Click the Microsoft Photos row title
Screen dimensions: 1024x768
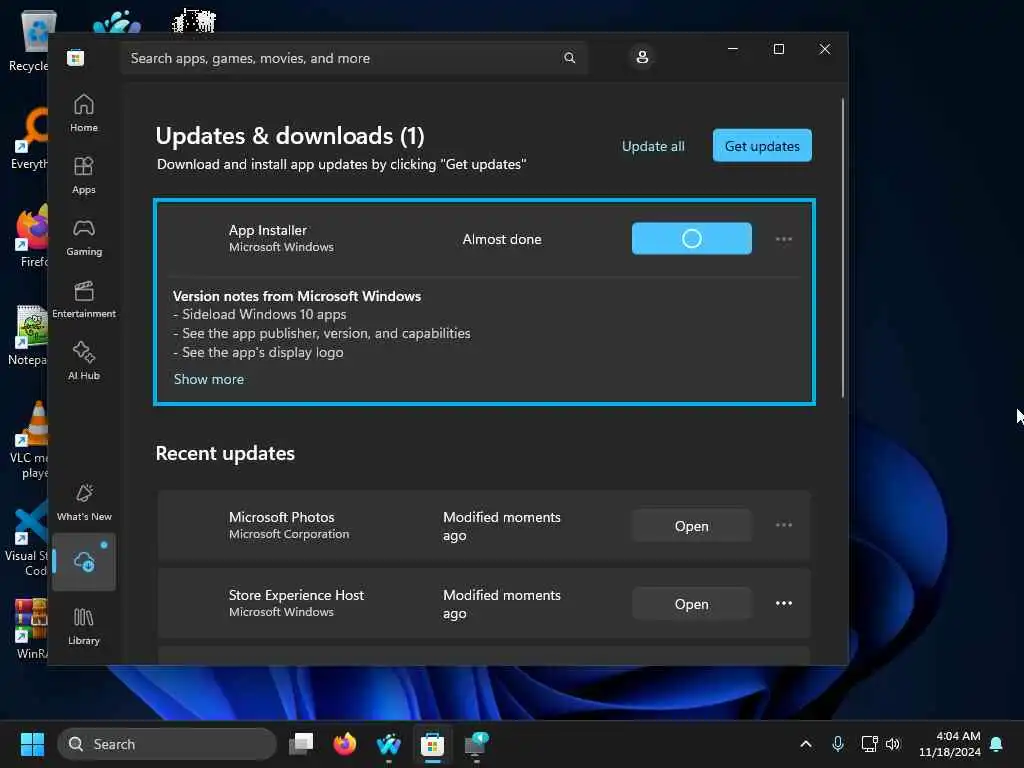point(281,517)
